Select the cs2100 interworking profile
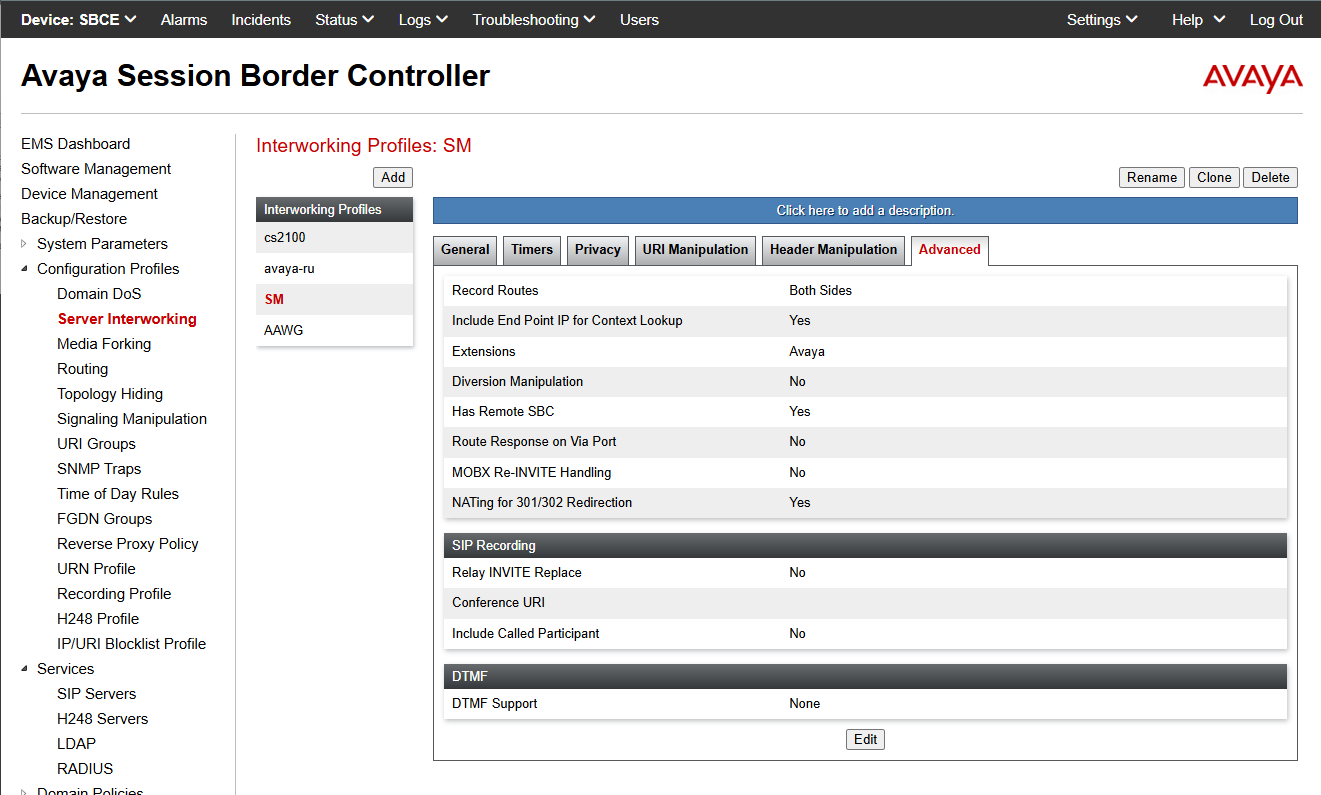 [285, 238]
